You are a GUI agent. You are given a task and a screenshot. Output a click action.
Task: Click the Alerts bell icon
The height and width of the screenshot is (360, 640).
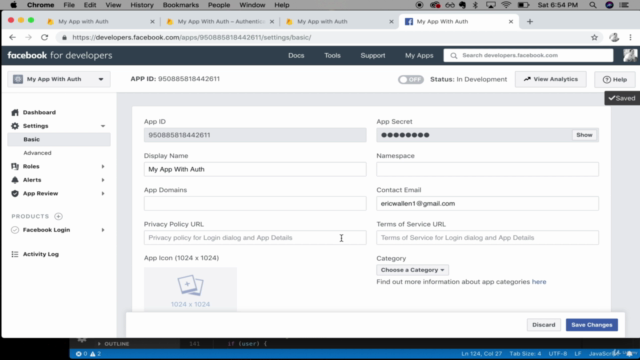pyautogui.click(x=15, y=180)
